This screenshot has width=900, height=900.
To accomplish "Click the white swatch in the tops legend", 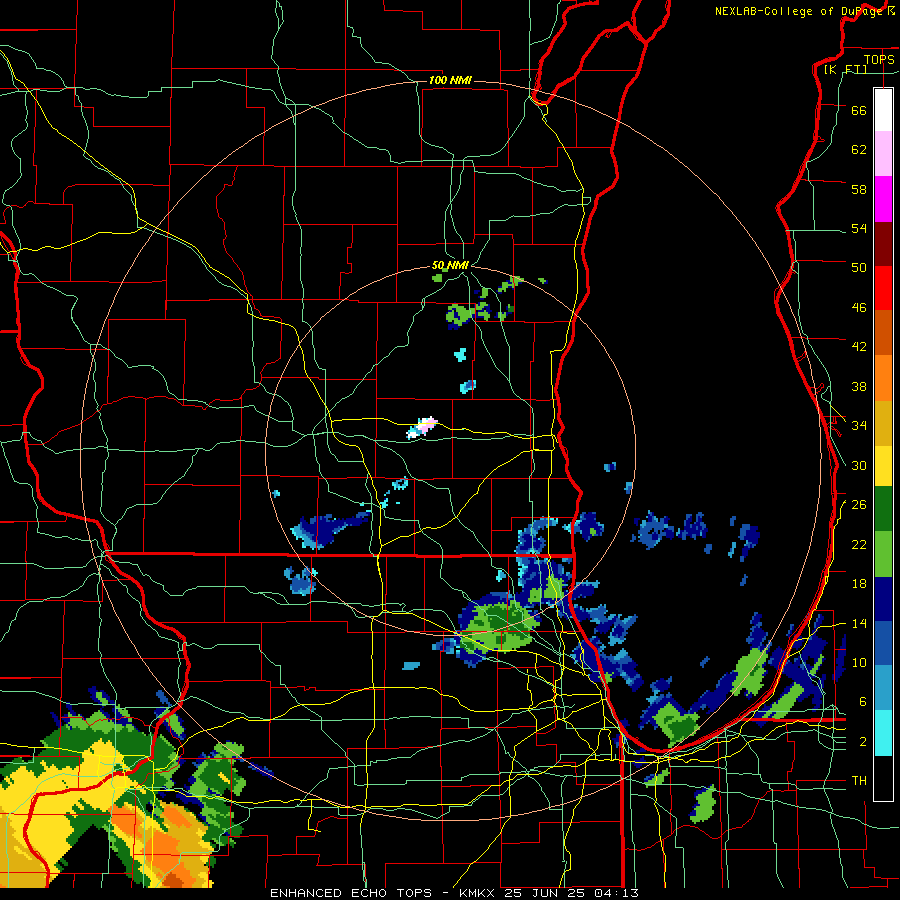I will coord(883,110).
